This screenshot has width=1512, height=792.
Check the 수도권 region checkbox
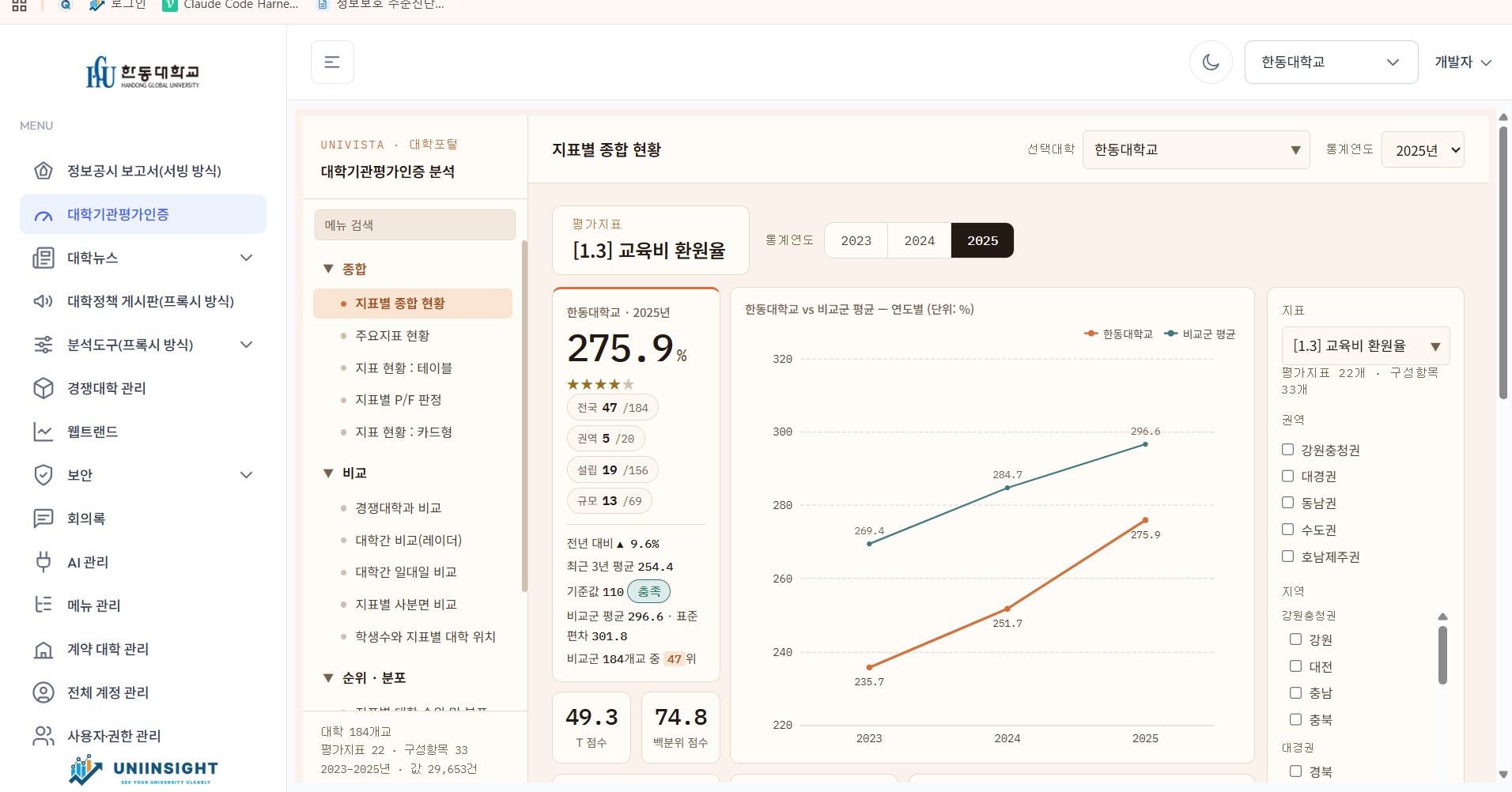(x=1287, y=530)
